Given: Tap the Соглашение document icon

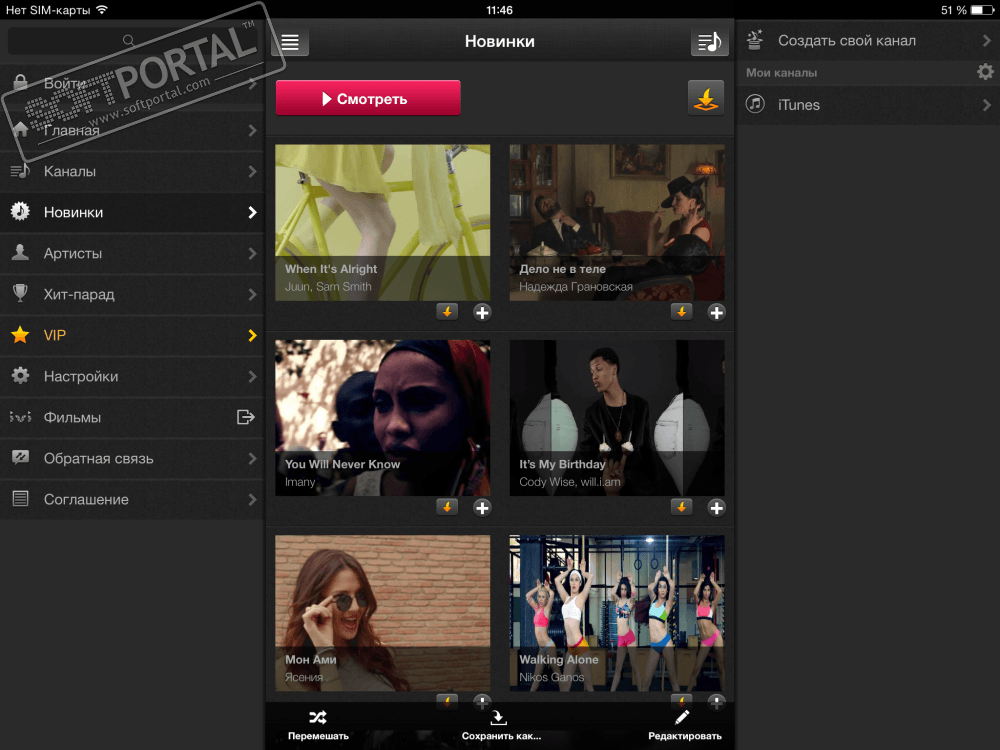Looking at the screenshot, I should point(20,499).
